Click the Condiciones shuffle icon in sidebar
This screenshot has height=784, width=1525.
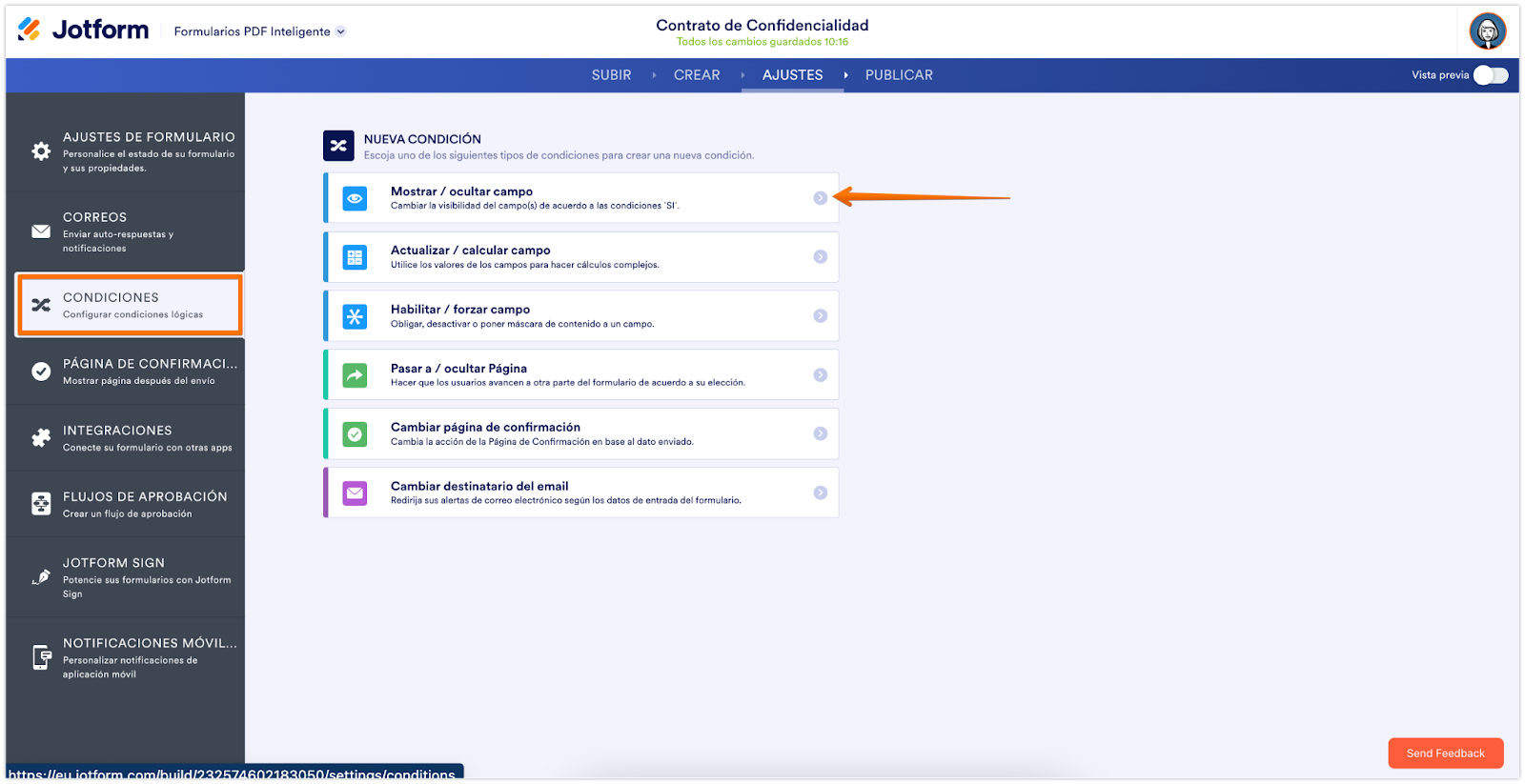click(x=41, y=305)
